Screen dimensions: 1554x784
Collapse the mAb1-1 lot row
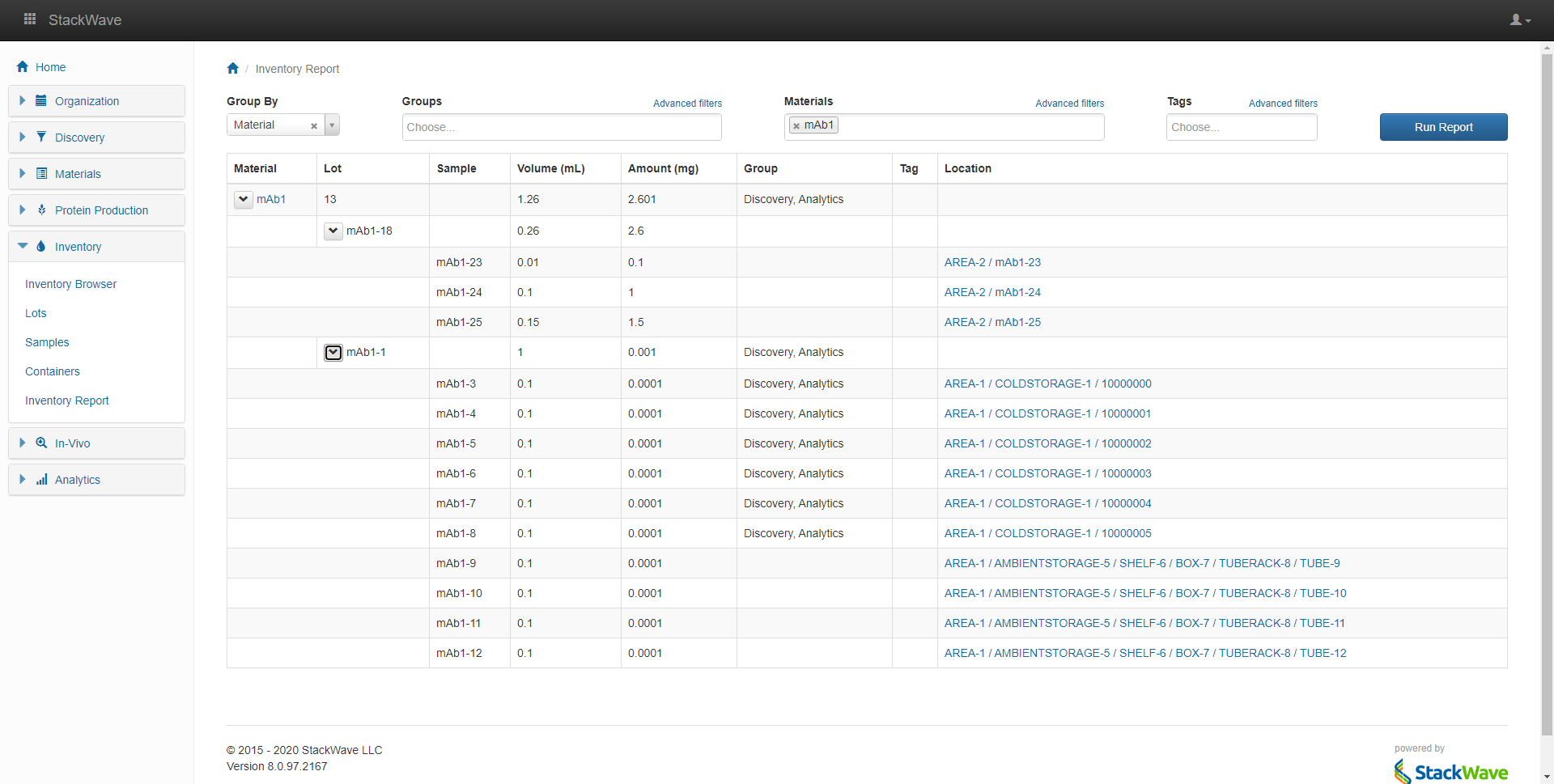coord(333,353)
